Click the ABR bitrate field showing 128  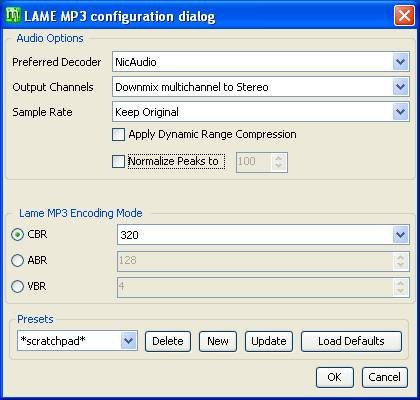pos(255,260)
